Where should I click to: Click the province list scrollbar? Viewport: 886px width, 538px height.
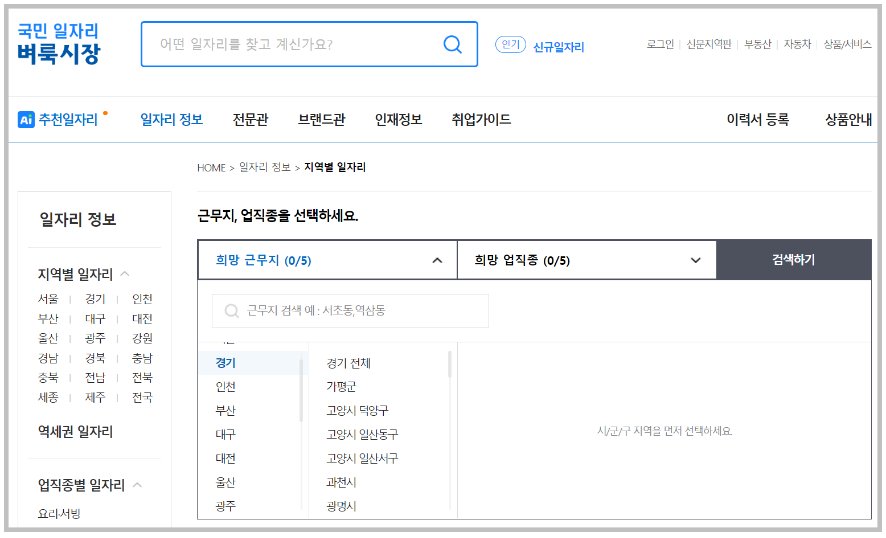[301, 391]
